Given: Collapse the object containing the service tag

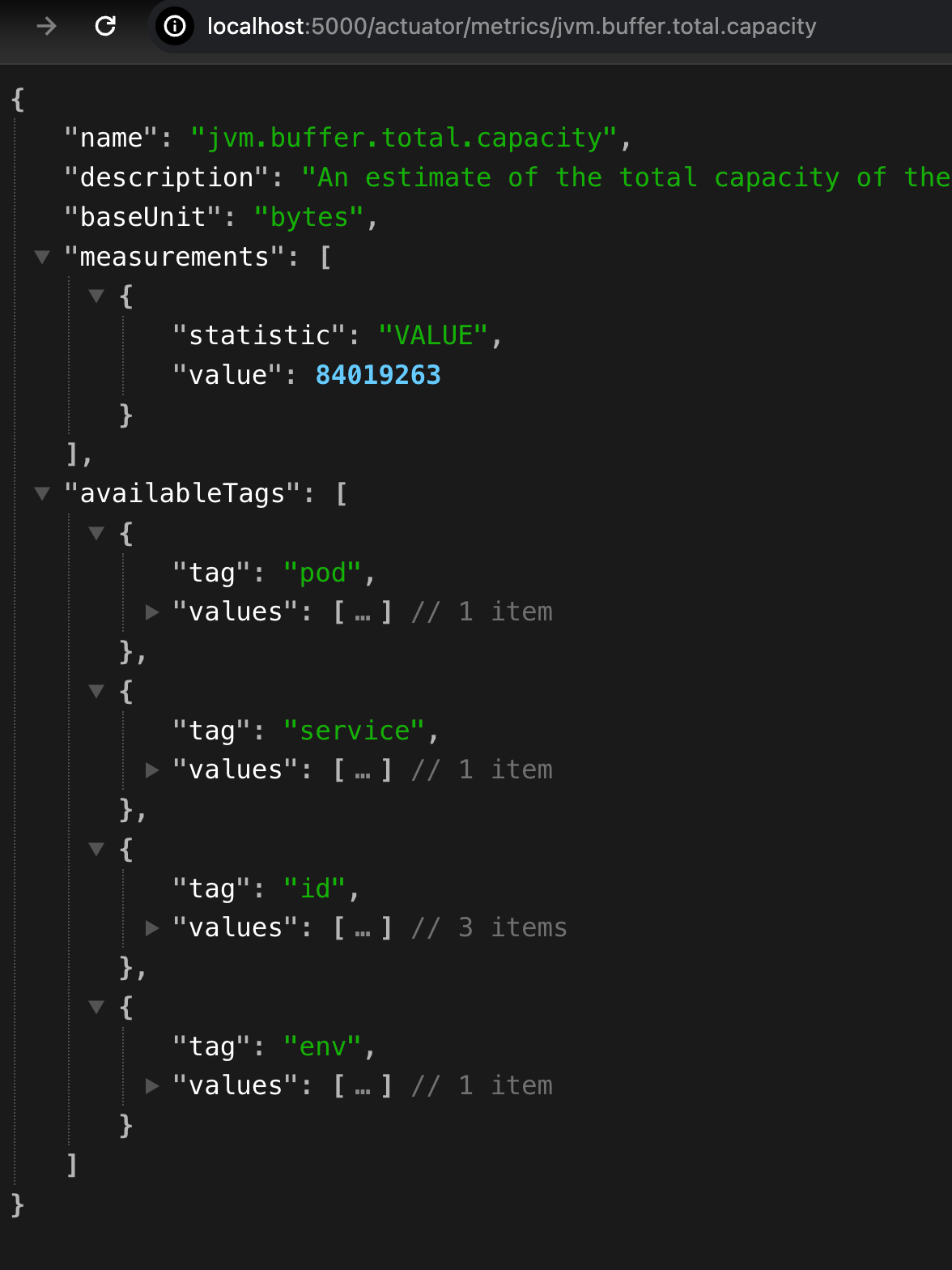Looking at the screenshot, I should [x=96, y=691].
